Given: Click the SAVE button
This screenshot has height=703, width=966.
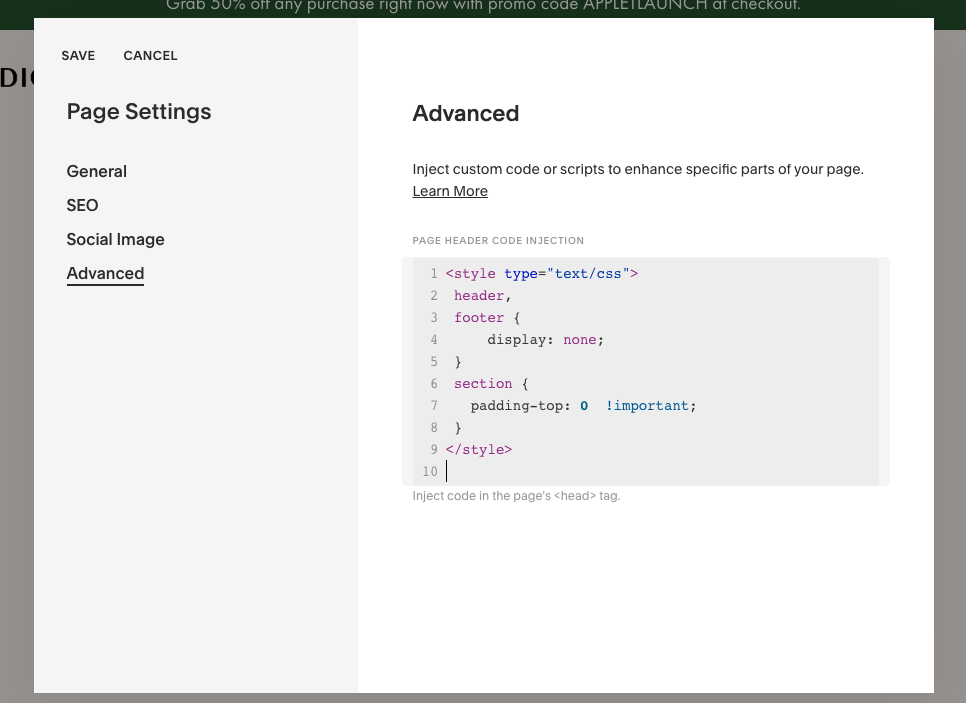Looking at the screenshot, I should [x=78, y=55].
